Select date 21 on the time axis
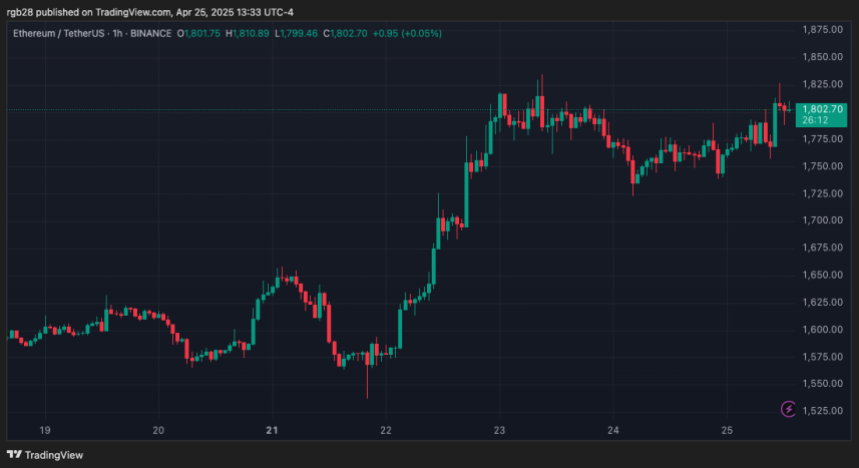The image size is (859, 468). (272, 430)
